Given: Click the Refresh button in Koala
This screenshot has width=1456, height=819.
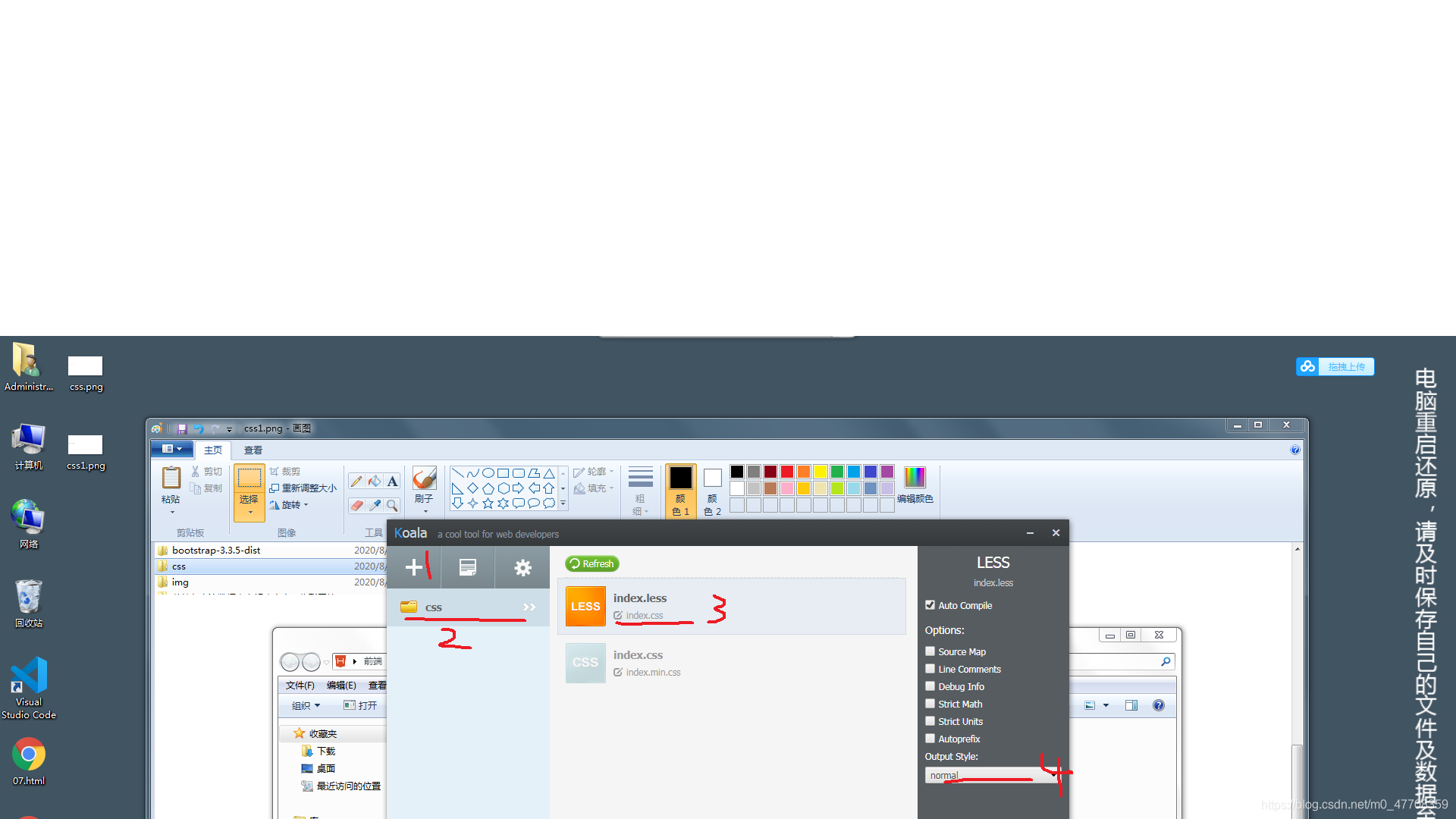Looking at the screenshot, I should [x=591, y=563].
